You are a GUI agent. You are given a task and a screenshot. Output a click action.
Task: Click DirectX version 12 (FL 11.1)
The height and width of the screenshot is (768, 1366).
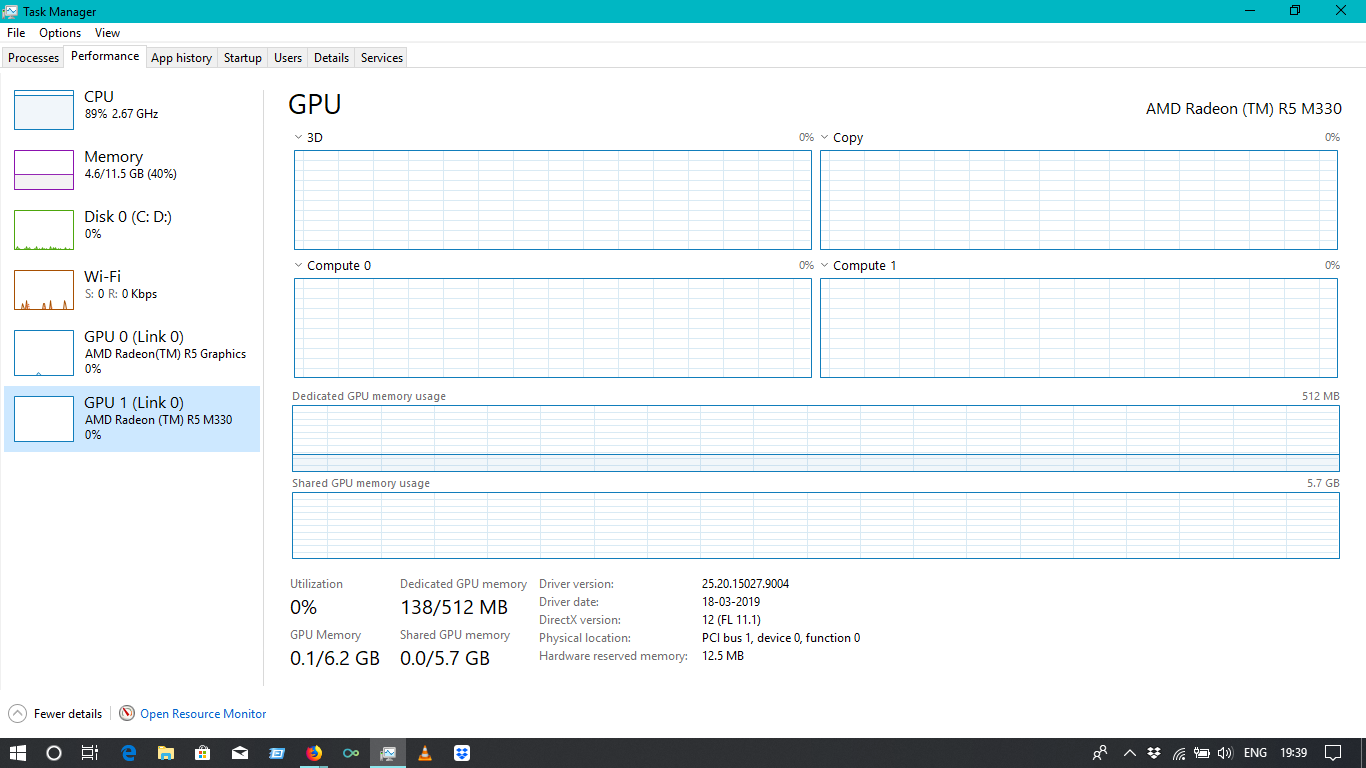[x=731, y=620]
